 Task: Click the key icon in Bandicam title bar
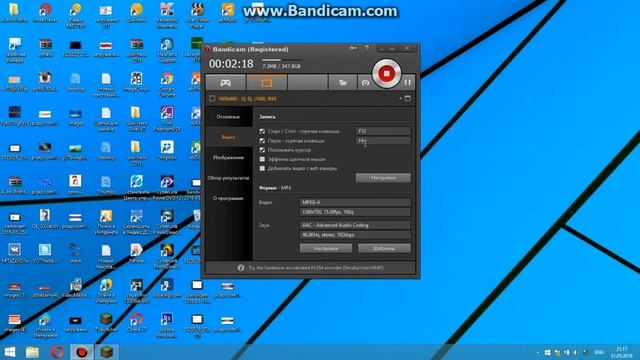click(x=353, y=48)
